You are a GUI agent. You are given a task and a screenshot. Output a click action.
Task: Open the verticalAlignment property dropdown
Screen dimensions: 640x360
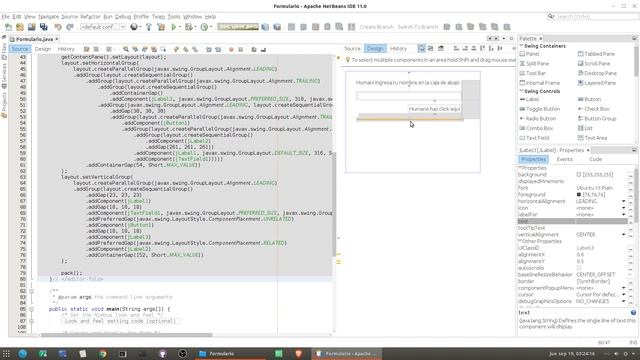click(624, 235)
